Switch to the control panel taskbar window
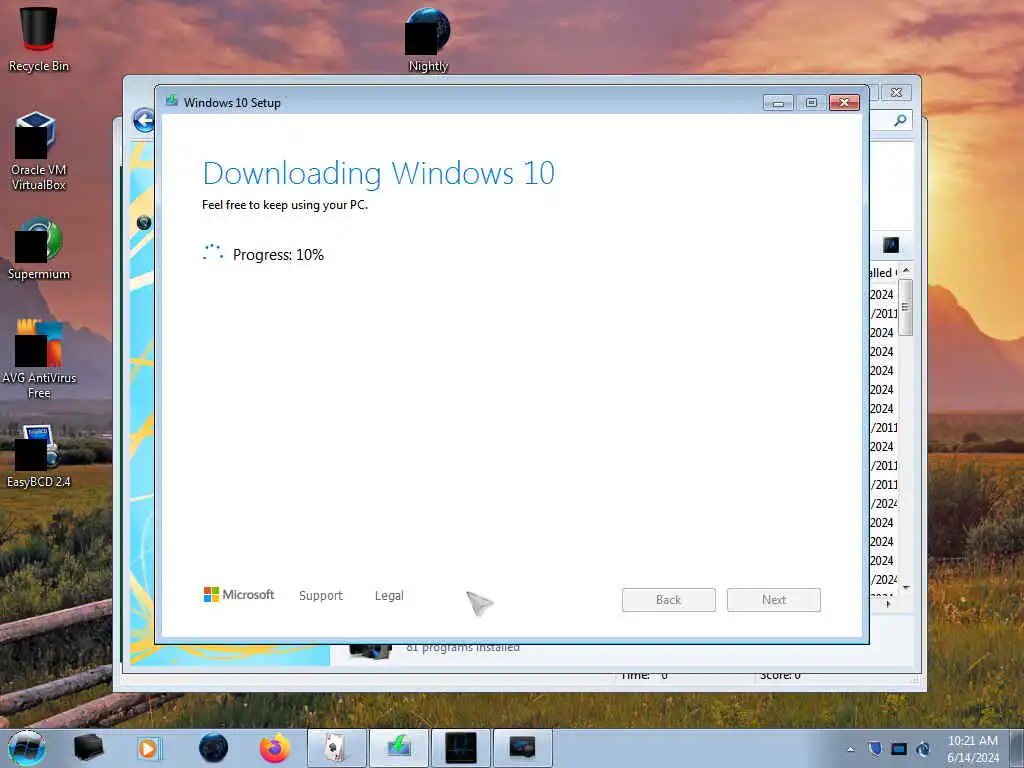Screen dimensions: 1024x768 tap(522, 748)
